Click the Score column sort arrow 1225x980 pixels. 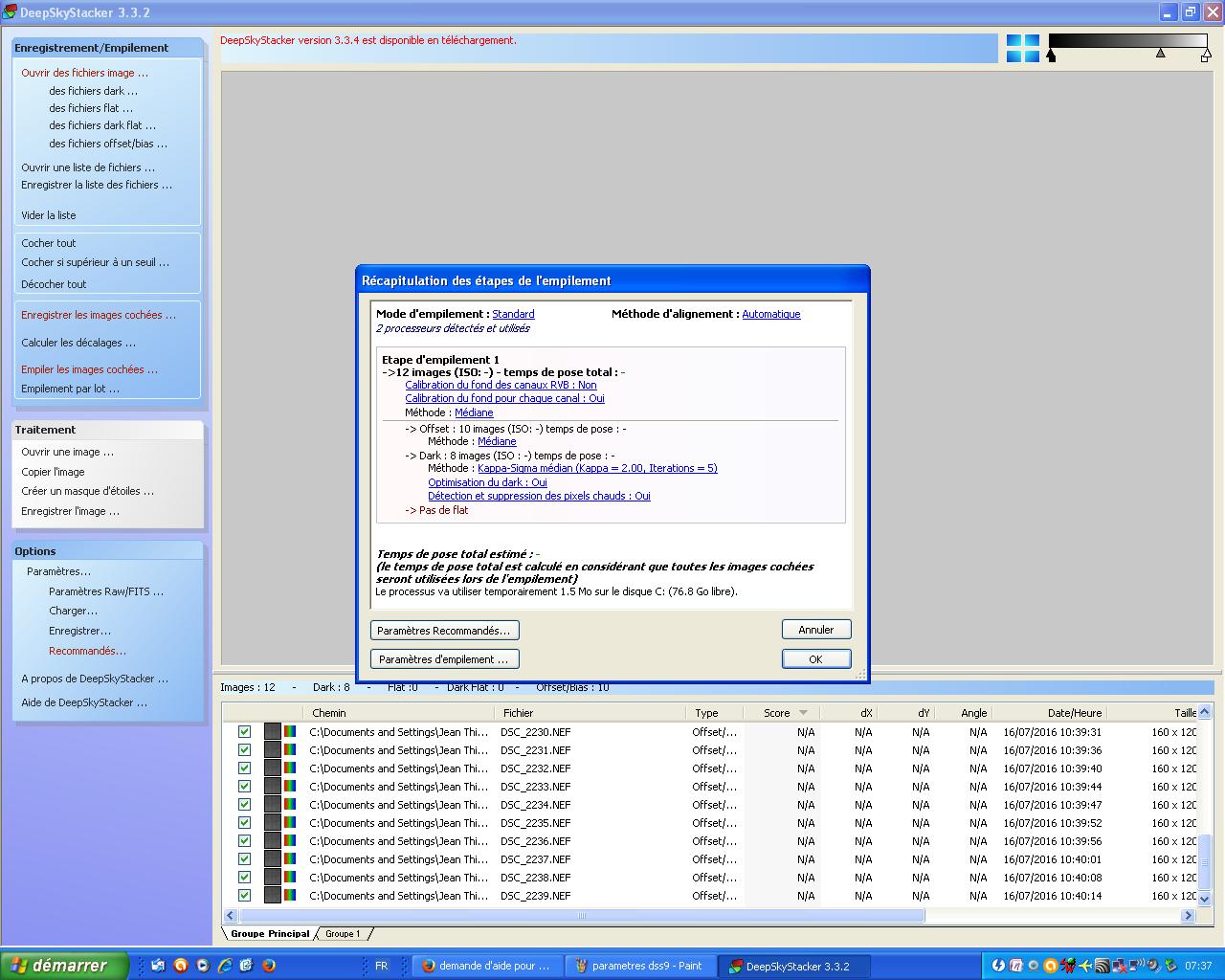click(x=803, y=713)
